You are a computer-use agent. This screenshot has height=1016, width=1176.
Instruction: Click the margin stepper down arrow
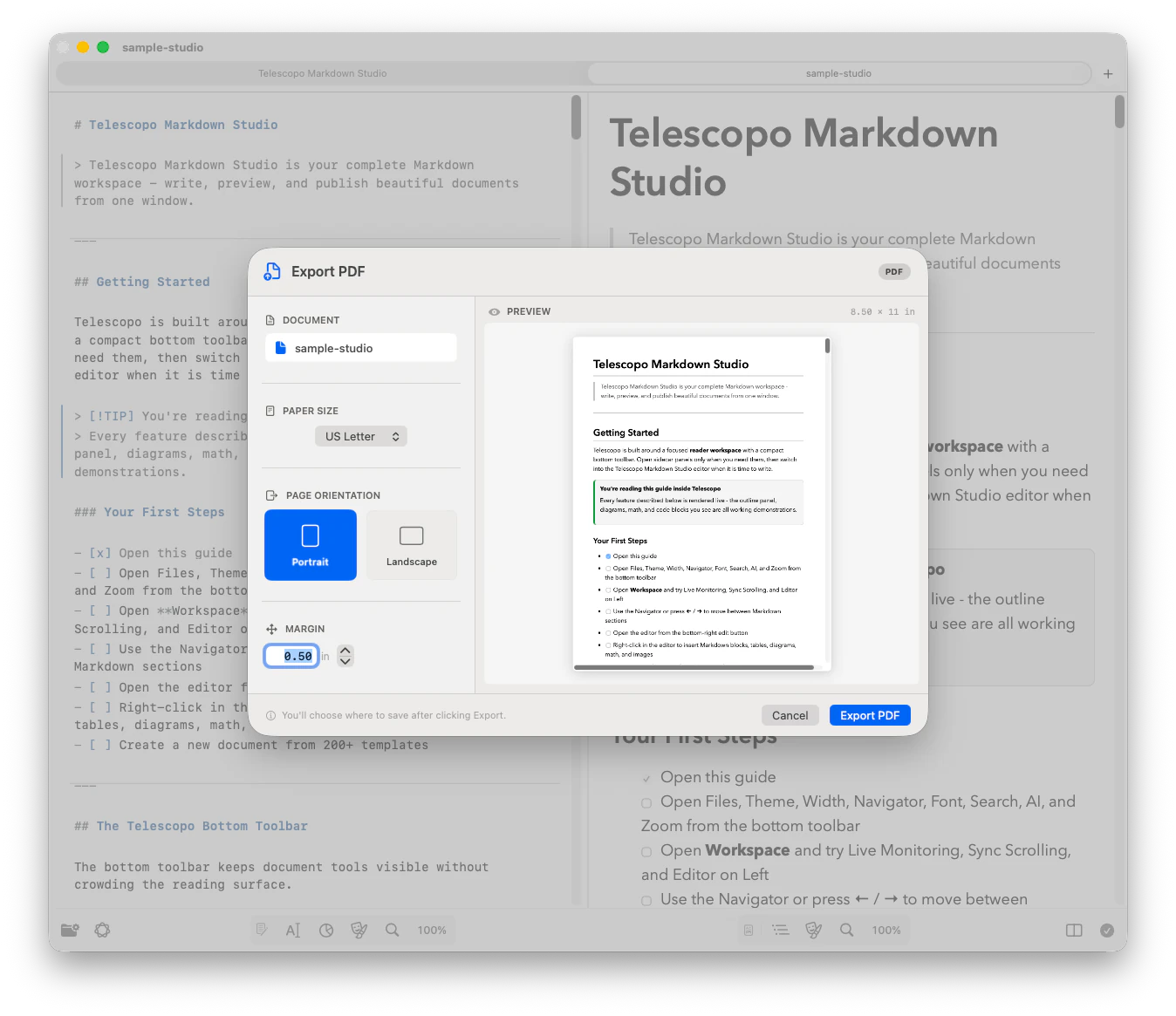345,661
